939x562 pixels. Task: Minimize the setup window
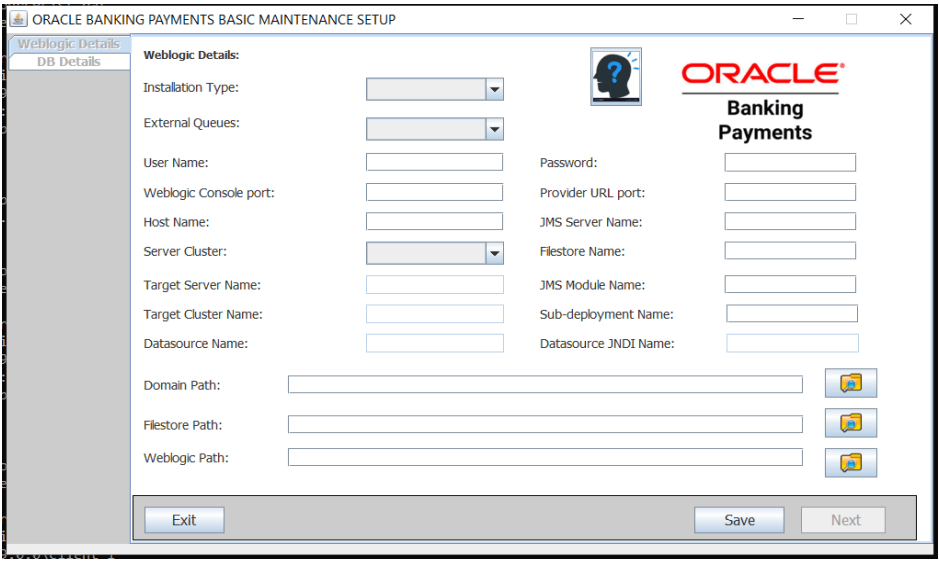click(798, 19)
